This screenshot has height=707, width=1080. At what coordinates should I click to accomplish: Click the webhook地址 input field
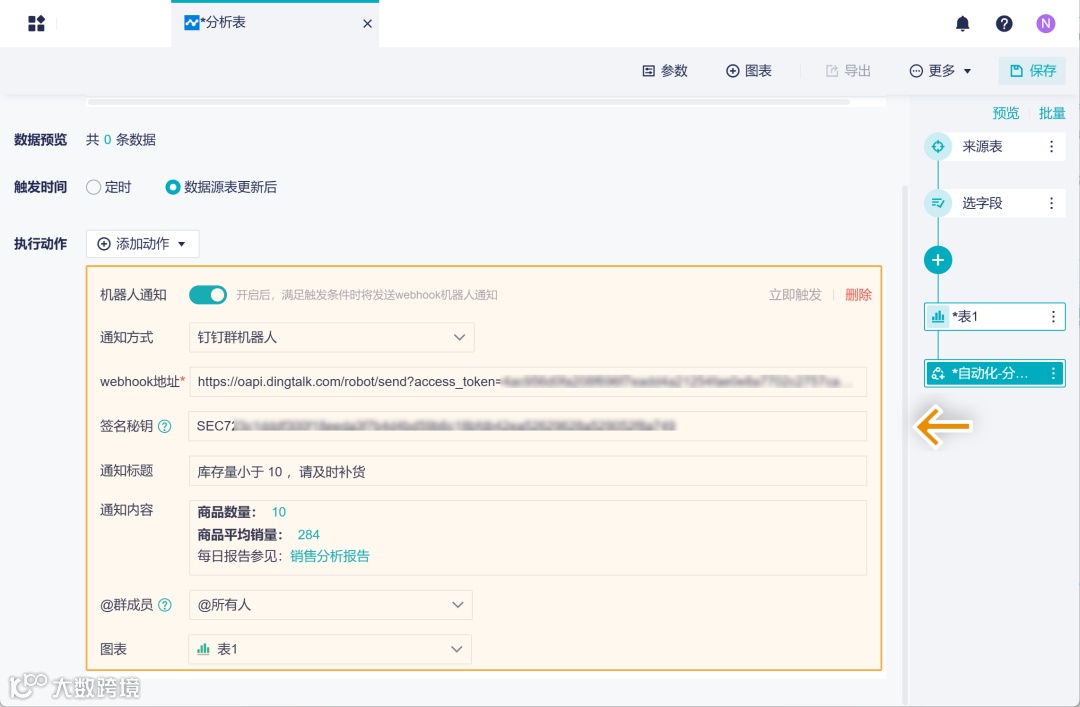(x=528, y=382)
